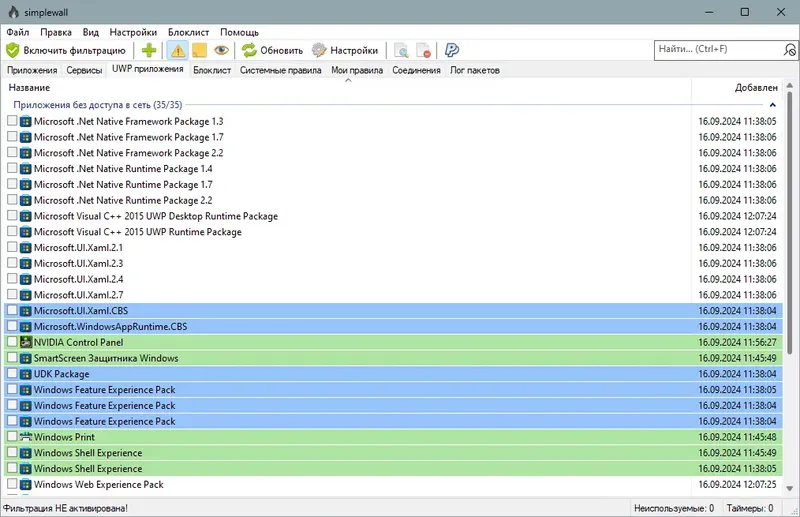Screen dimensions: 800x517
Task: Click the icon next to Microsoft.UI.Xaml.CBS
Action: (x=26, y=310)
